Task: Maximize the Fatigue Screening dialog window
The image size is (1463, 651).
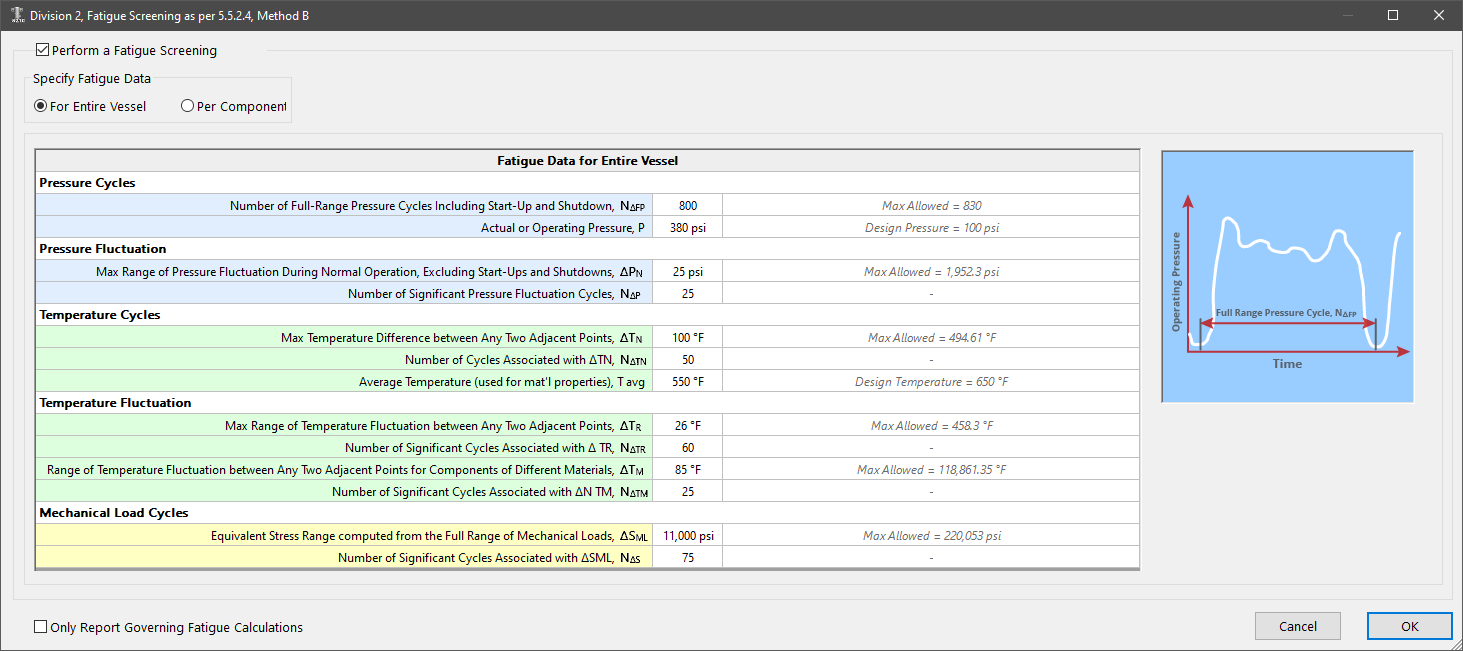Action: [1393, 15]
